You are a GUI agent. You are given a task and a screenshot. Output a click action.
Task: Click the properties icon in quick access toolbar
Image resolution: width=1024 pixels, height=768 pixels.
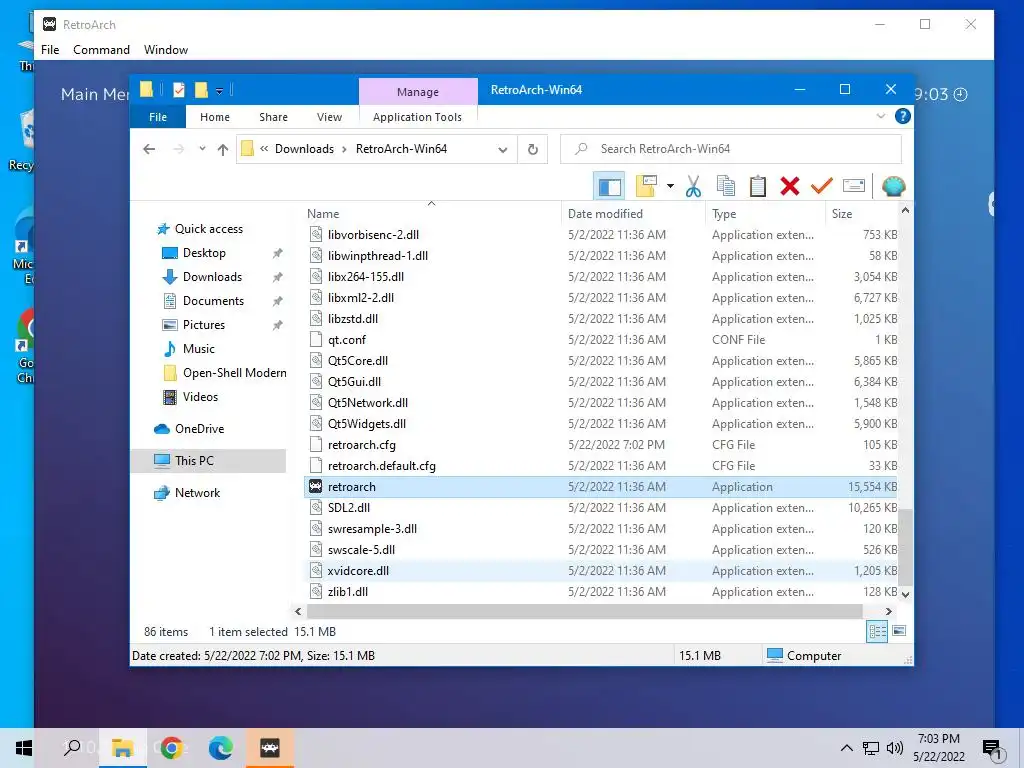(178, 90)
